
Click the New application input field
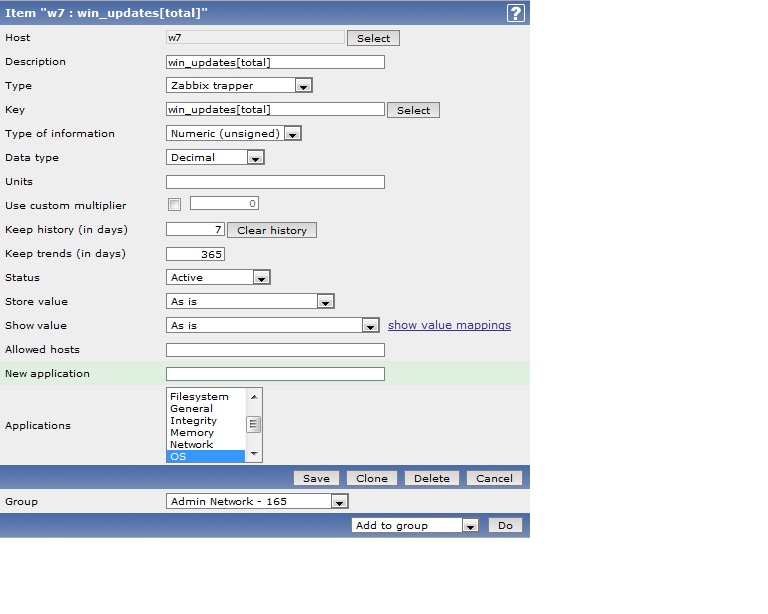click(275, 374)
